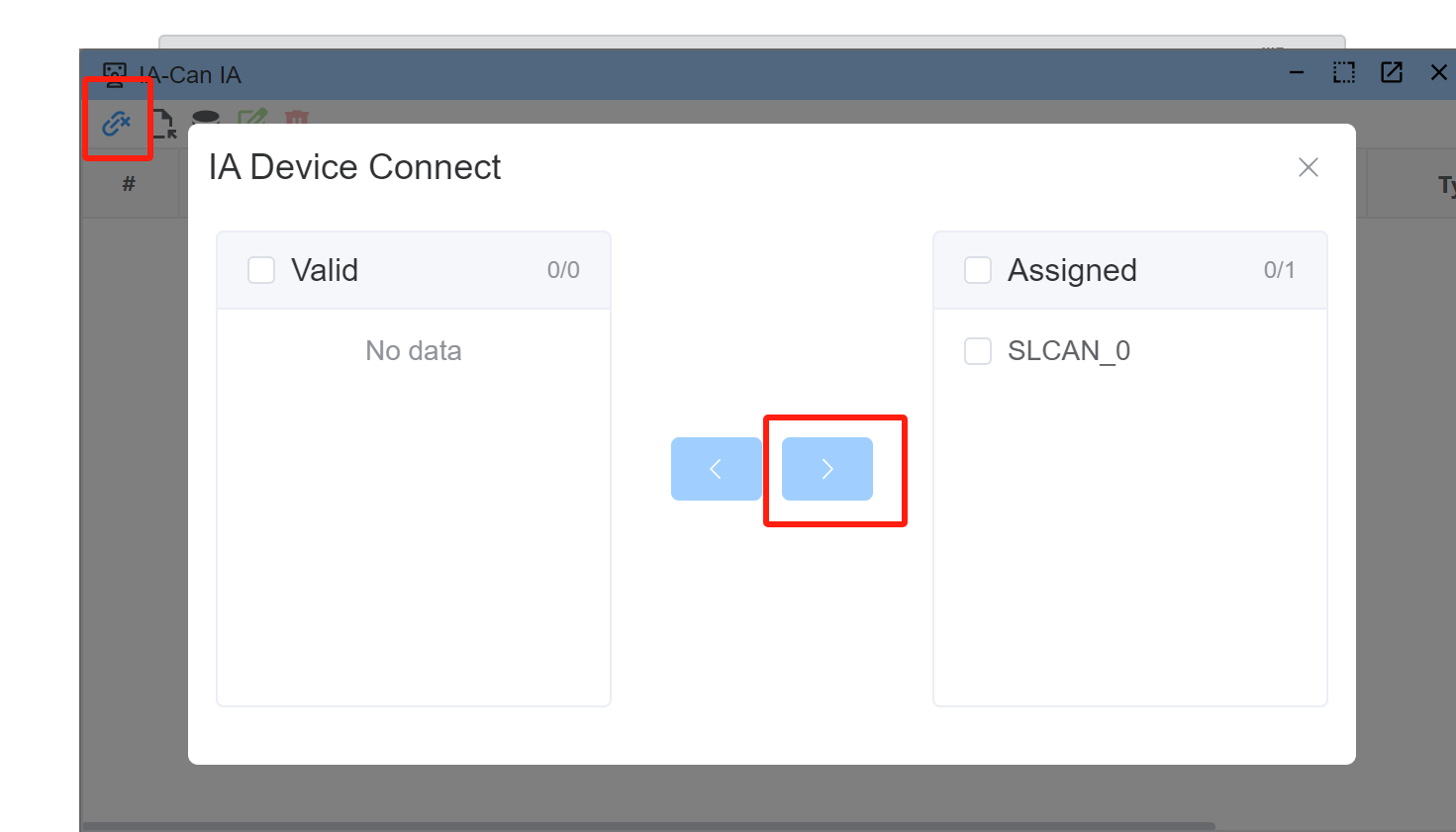Tick the Assigned select-all checkbox
Viewport: 1456px width, 832px height.
978,270
